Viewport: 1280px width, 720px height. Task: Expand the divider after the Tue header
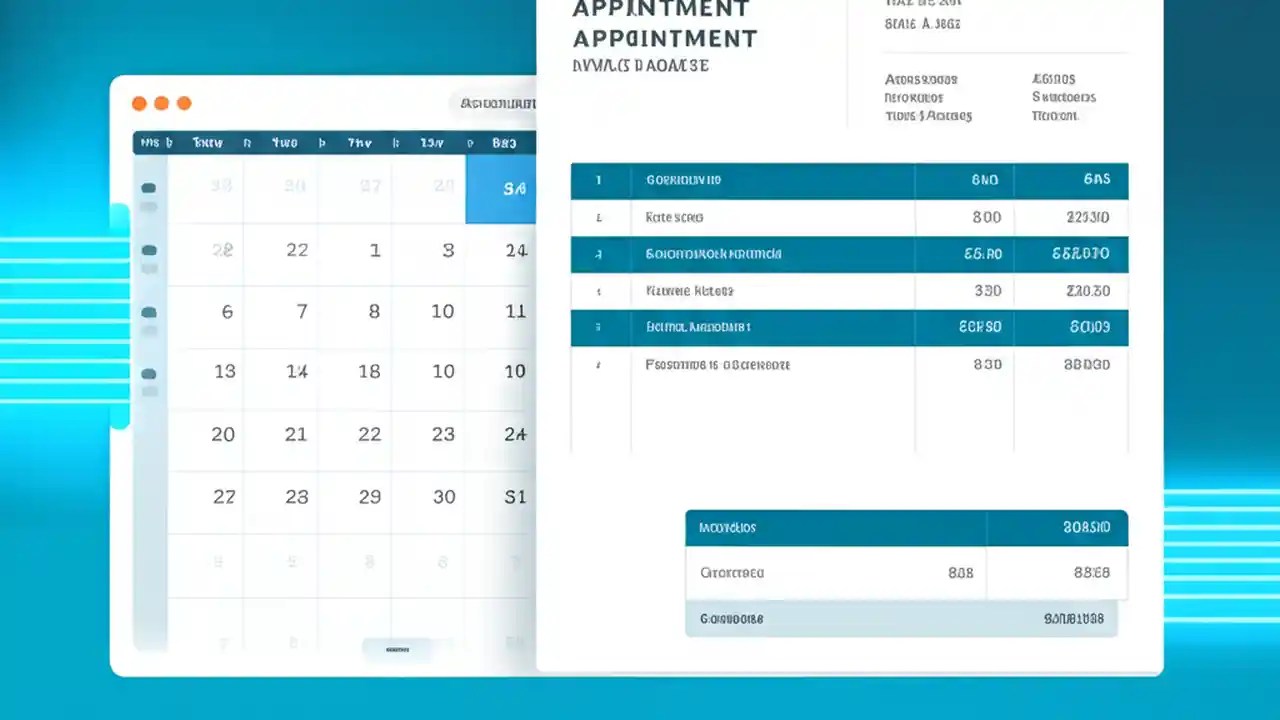[247, 142]
